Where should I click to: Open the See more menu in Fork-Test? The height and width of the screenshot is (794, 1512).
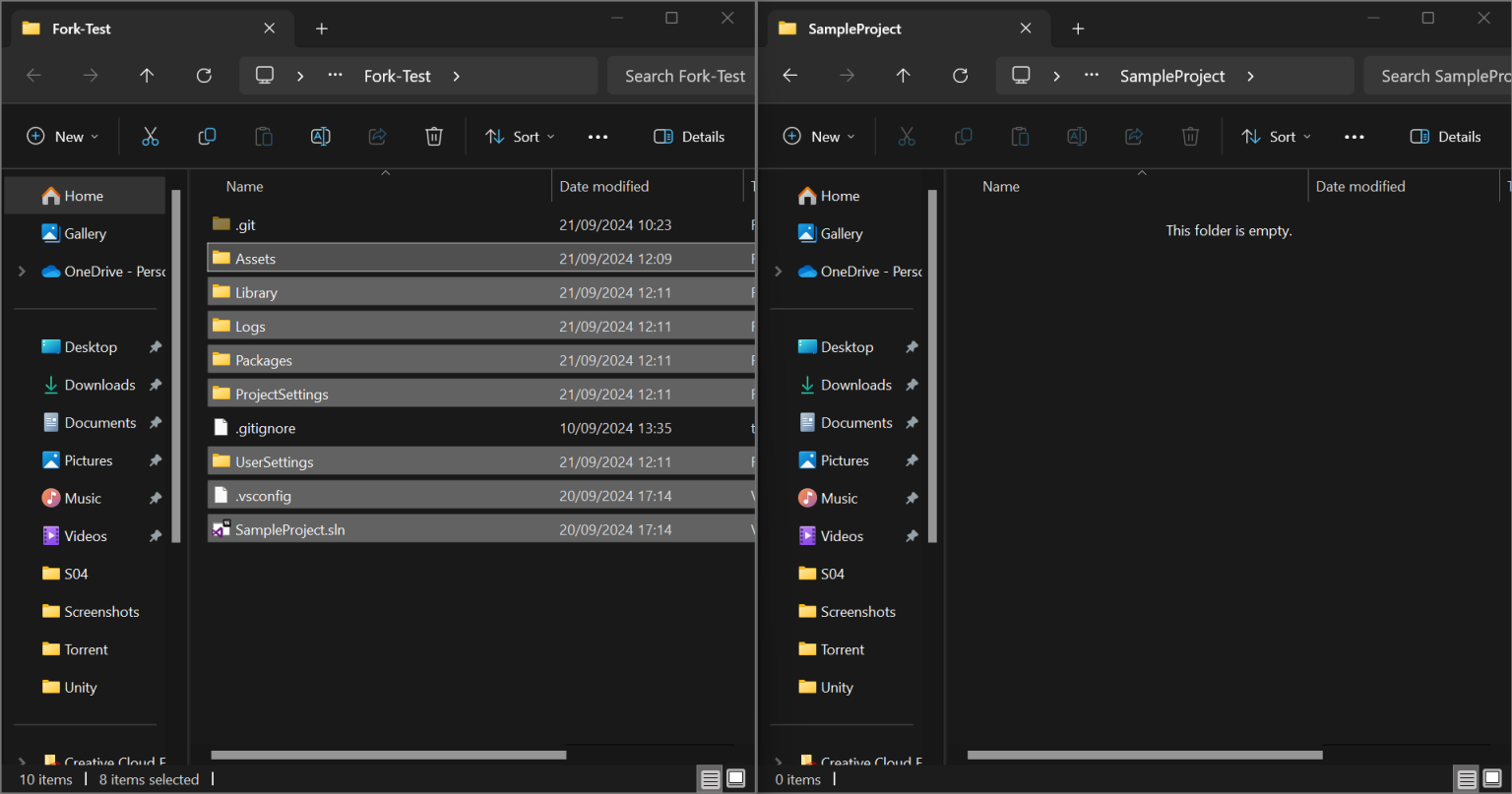pyautogui.click(x=598, y=136)
